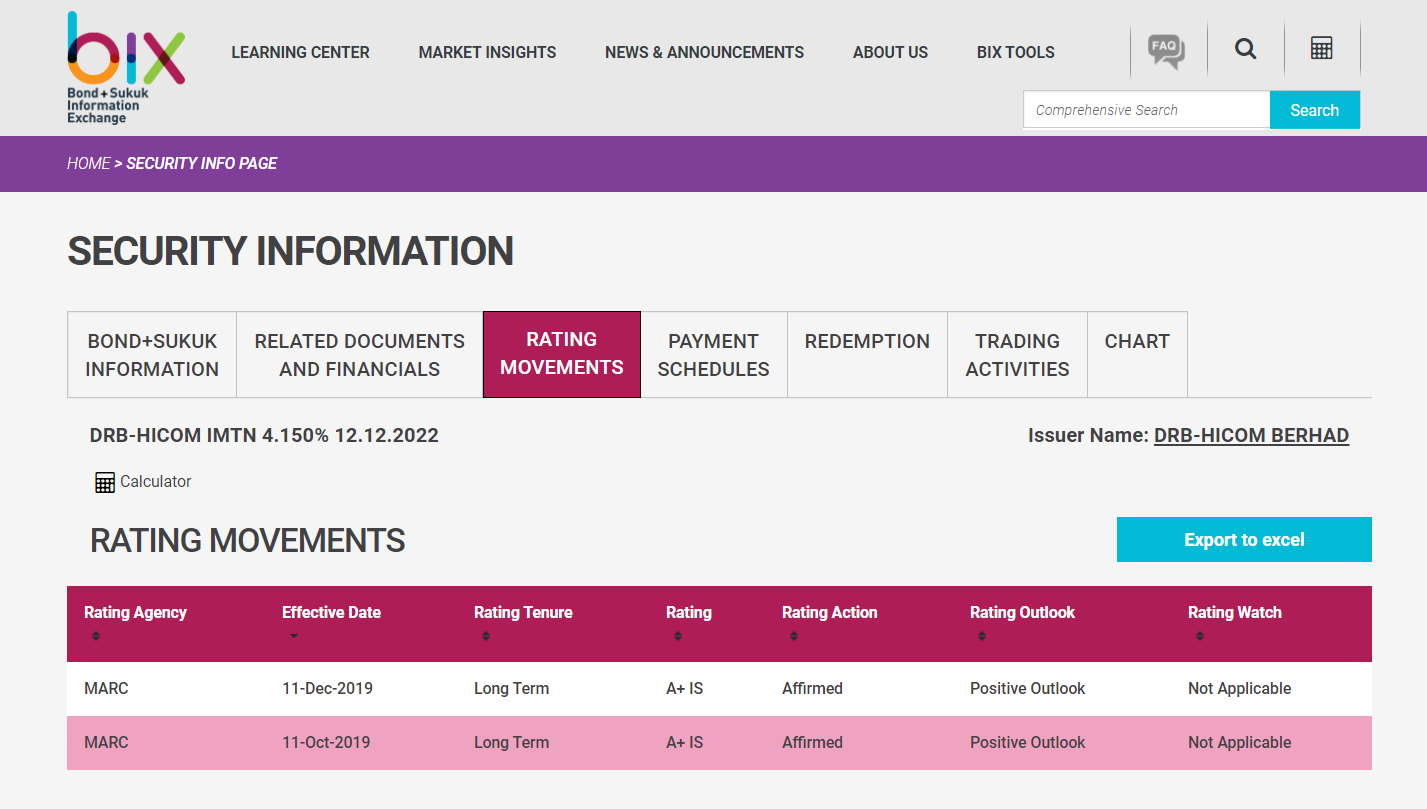Open the calculator icon in top header
The height and width of the screenshot is (809, 1427).
(x=1322, y=48)
